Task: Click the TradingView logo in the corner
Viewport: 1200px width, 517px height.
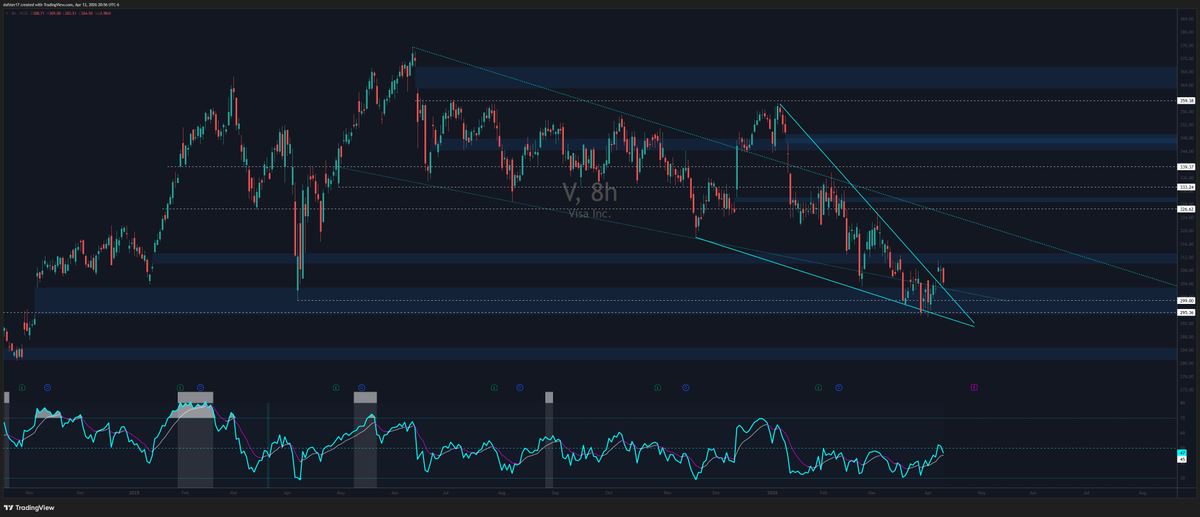Action: pos(29,507)
